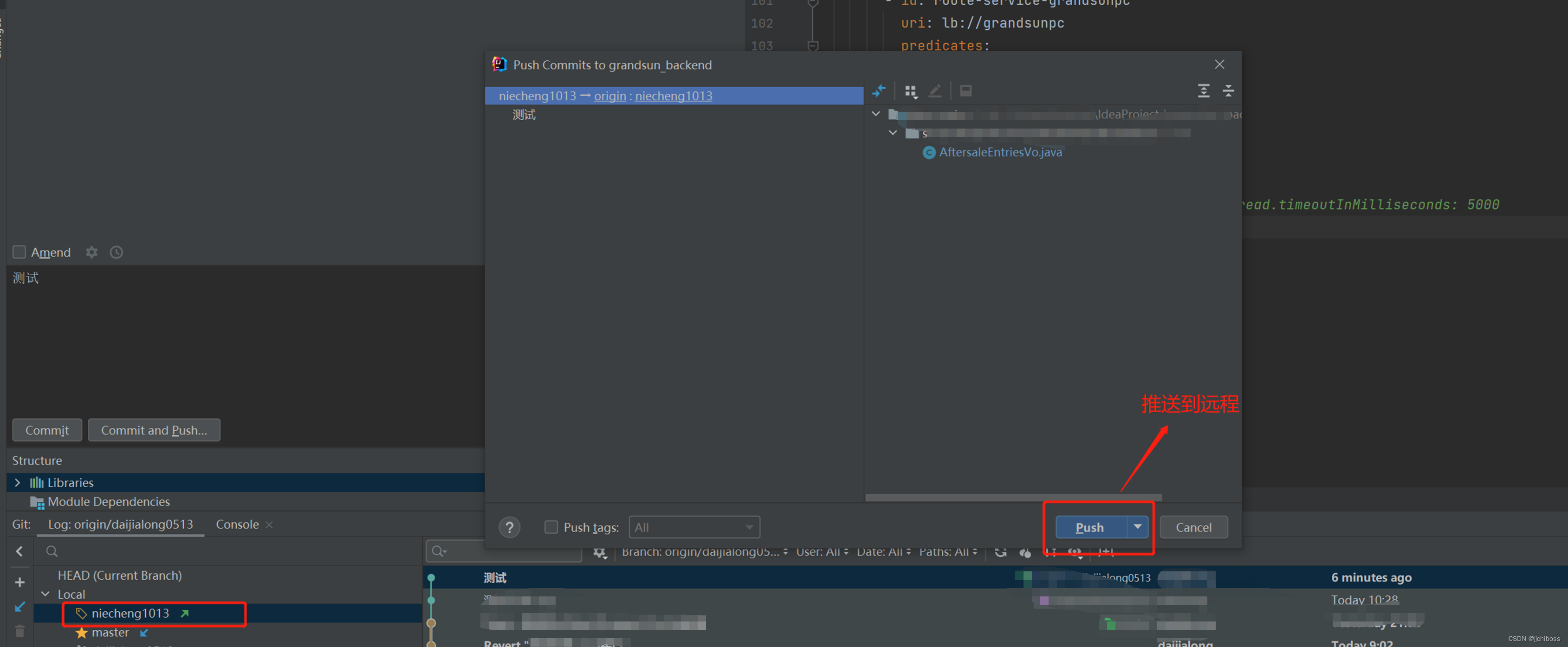
Task: Select AftersaleEntriesVo.java in the file tree
Action: coord(1000,152)
